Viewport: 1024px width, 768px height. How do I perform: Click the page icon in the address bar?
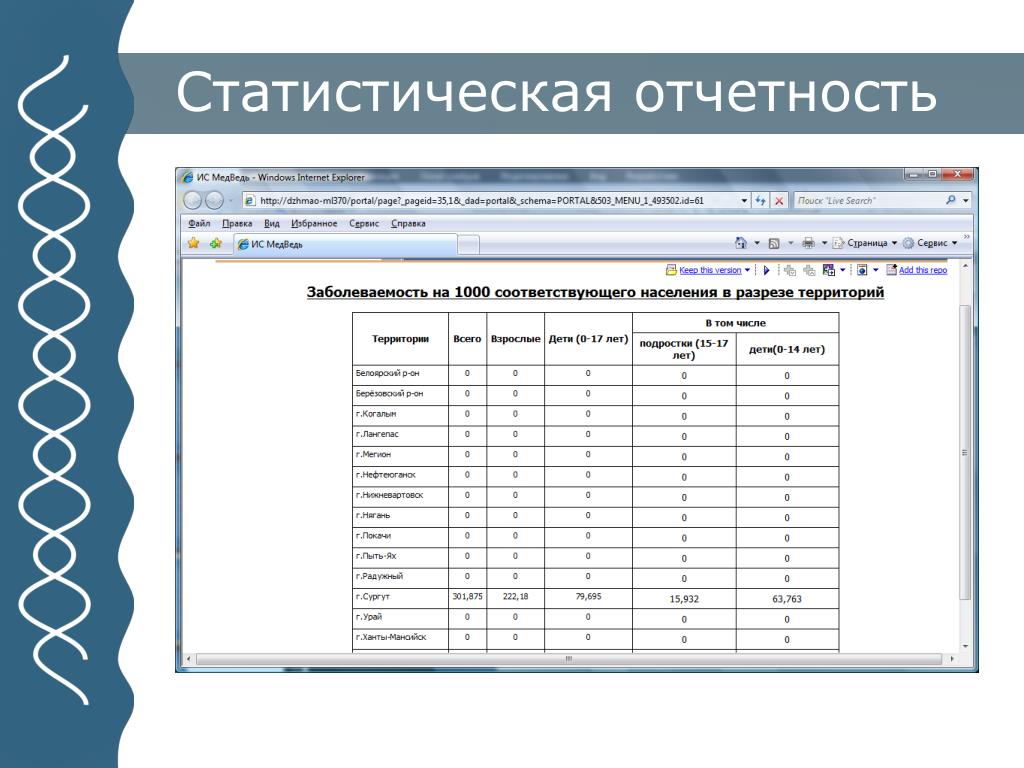(249, 200)
